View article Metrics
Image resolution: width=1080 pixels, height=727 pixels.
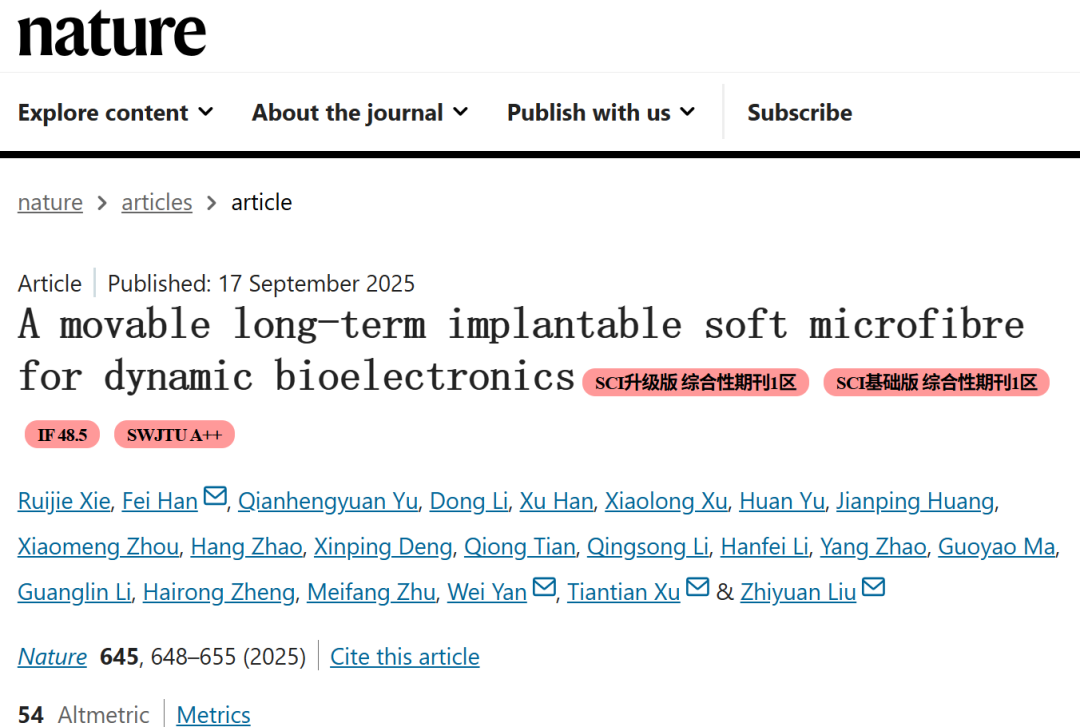point(213,714)
